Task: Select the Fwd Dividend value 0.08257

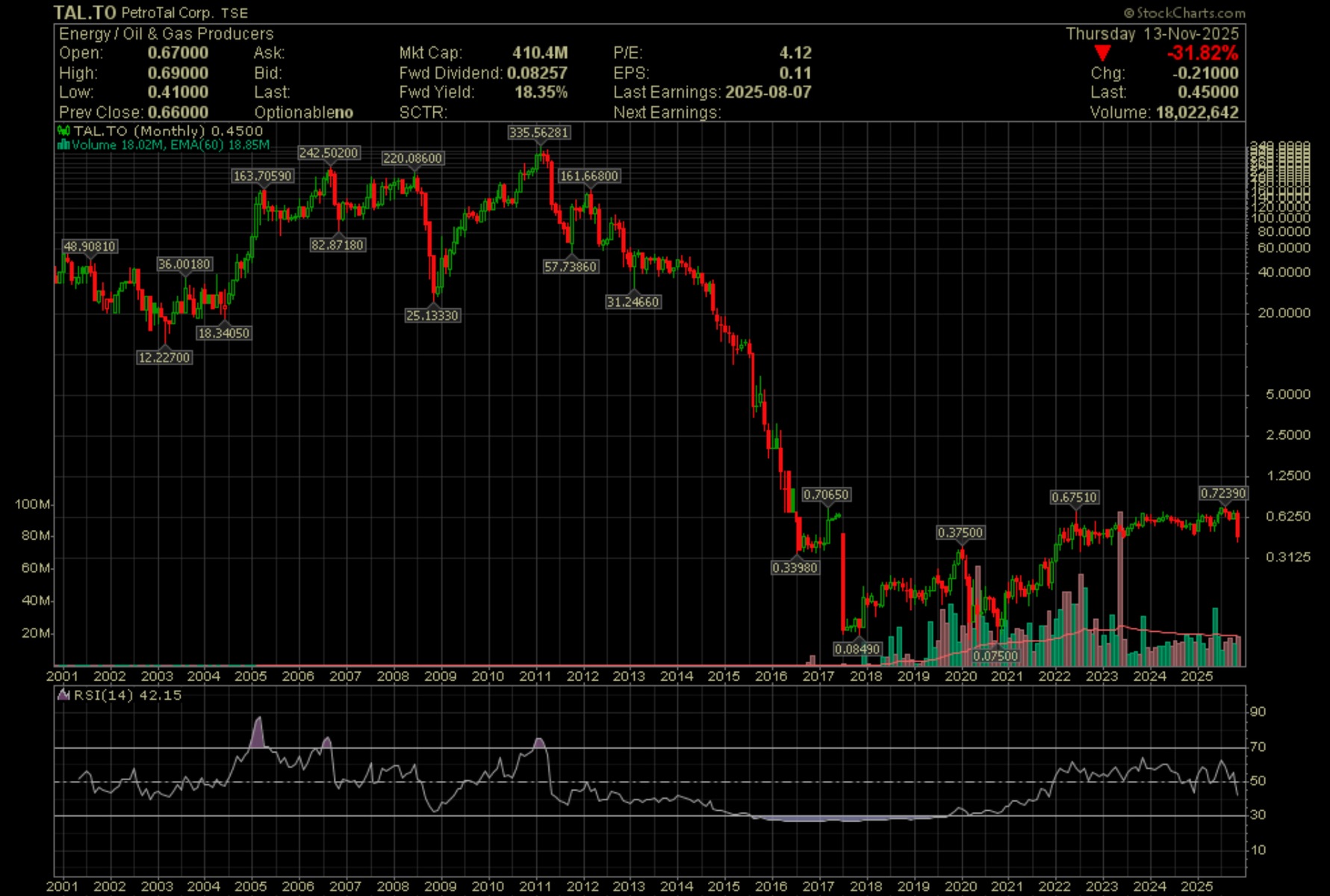Action: pos(537,73)
